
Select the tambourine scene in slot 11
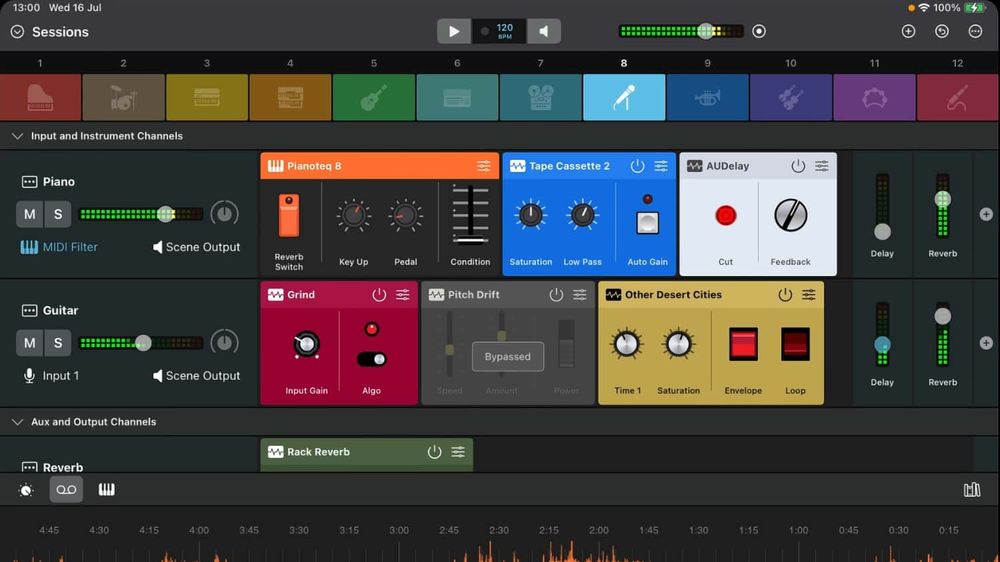874,97
